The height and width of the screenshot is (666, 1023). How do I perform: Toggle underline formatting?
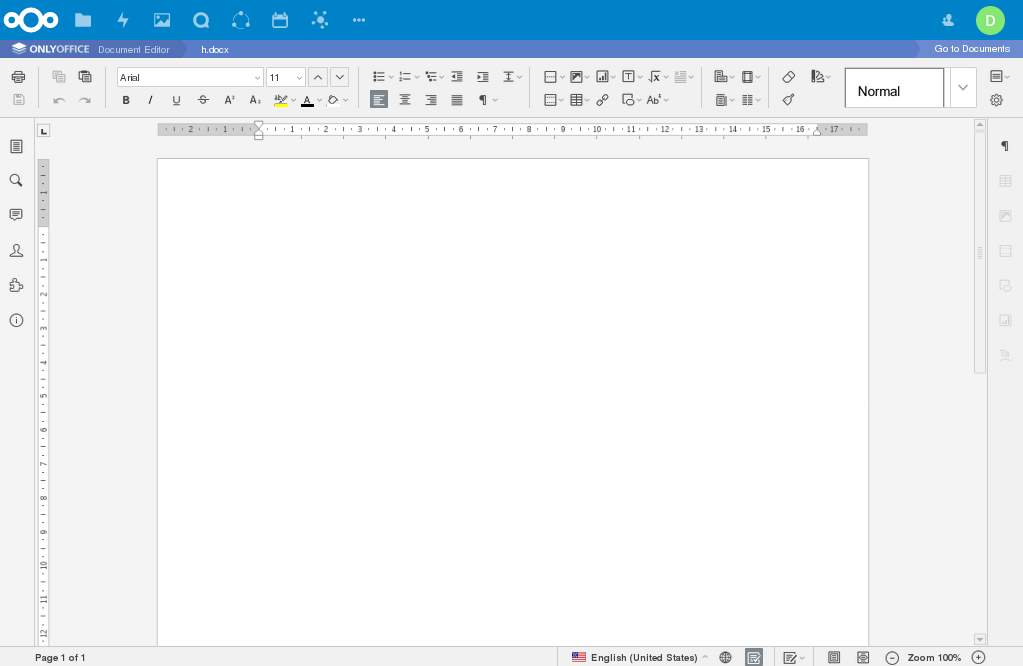(176, 100)
